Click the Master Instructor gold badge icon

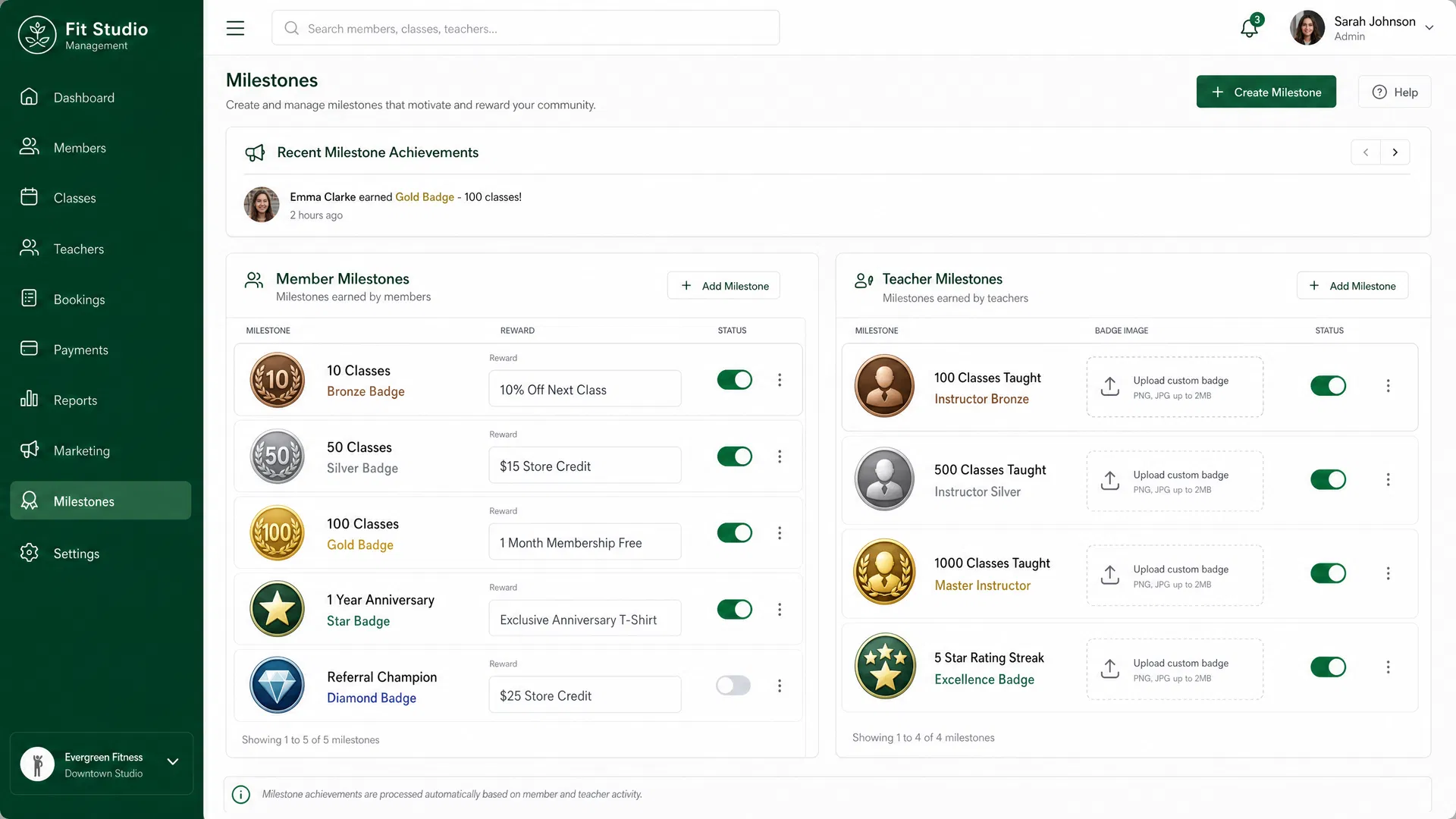tap(884, 573)
